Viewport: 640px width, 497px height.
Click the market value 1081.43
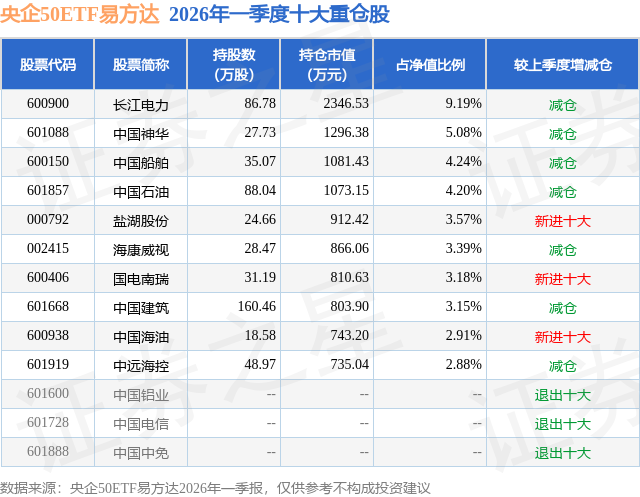346,162
